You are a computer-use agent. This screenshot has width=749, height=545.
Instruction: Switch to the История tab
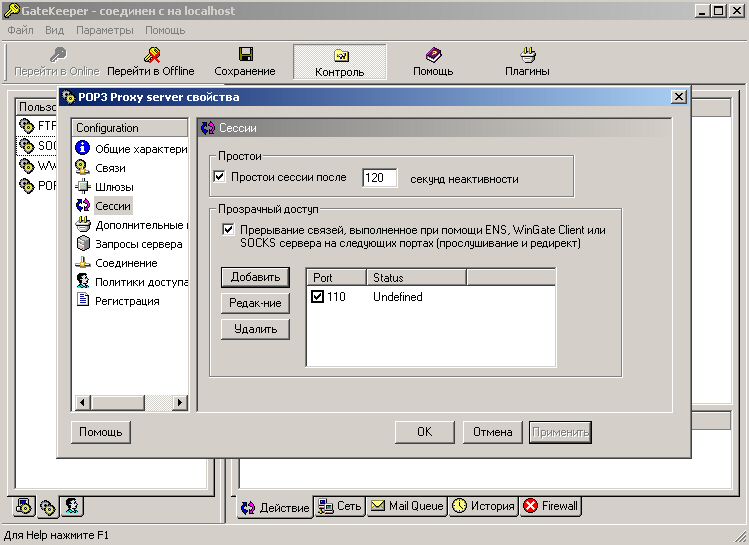click(x=483, y=506)
